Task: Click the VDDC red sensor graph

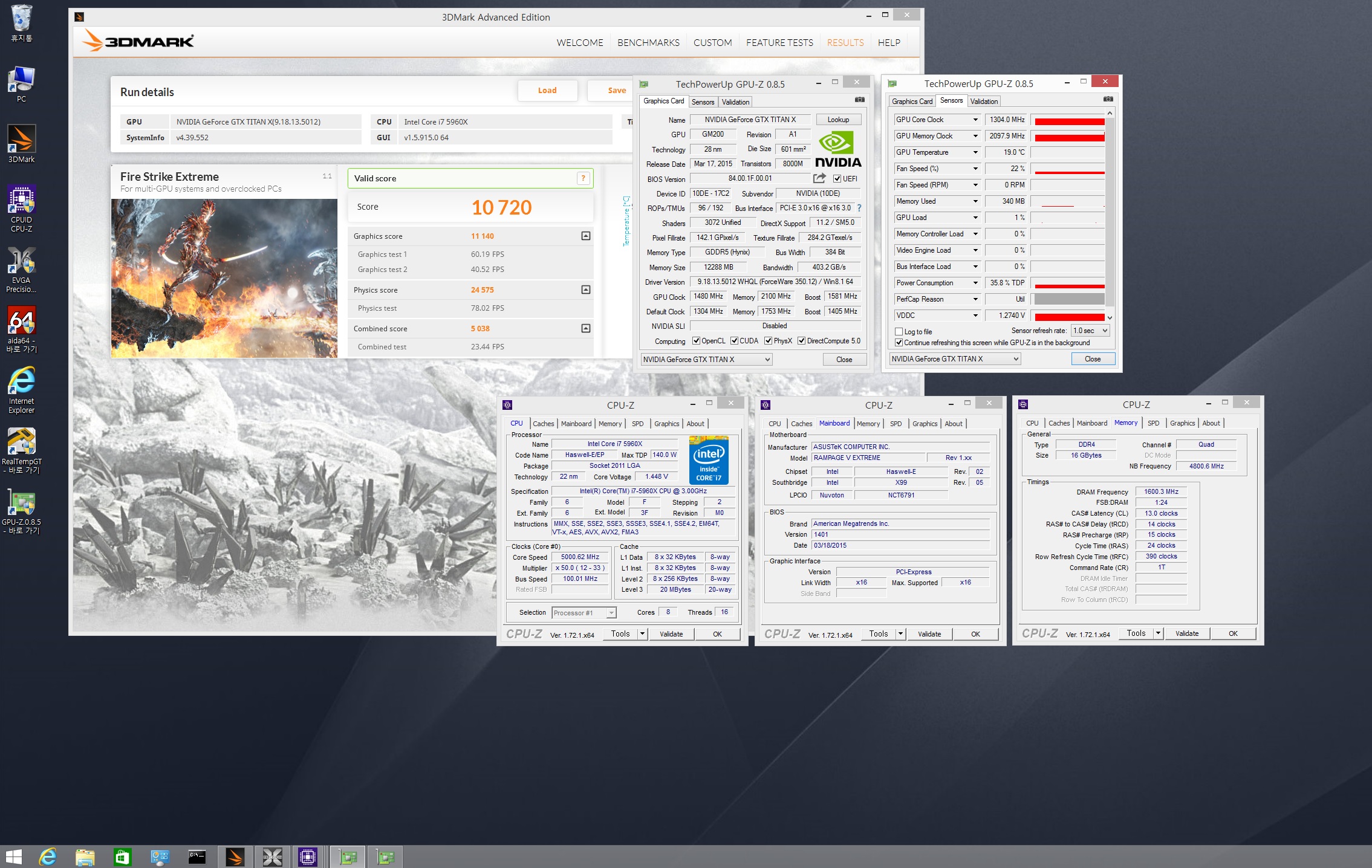Action: point(1068,316)
